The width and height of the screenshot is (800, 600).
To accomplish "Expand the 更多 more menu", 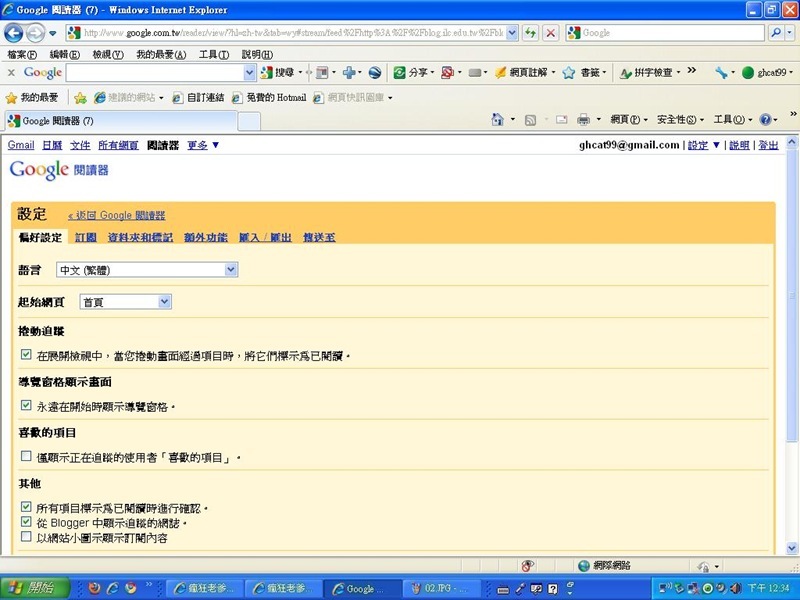I will click(203, 145).
